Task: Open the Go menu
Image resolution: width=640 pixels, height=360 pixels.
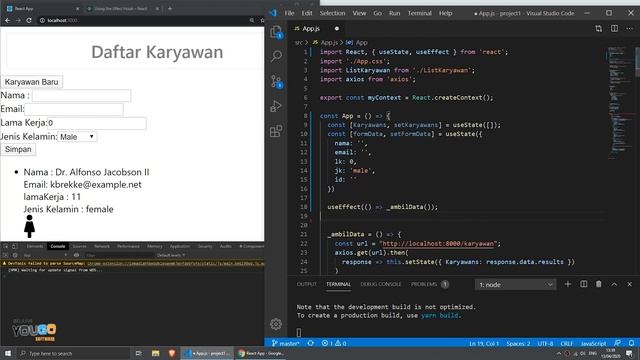Action: click(378, 13)
